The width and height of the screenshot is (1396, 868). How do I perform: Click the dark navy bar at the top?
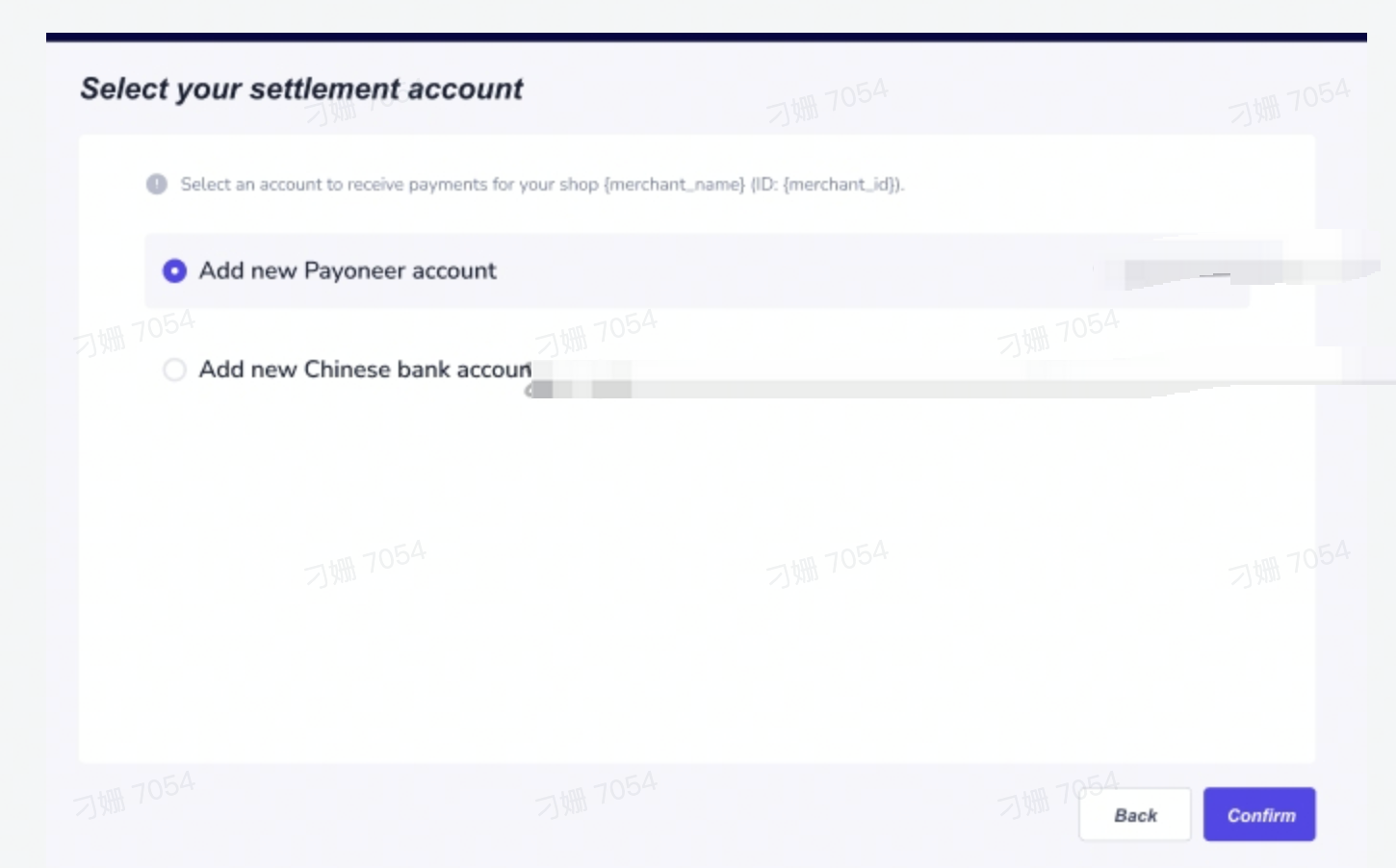click(706, 38)
